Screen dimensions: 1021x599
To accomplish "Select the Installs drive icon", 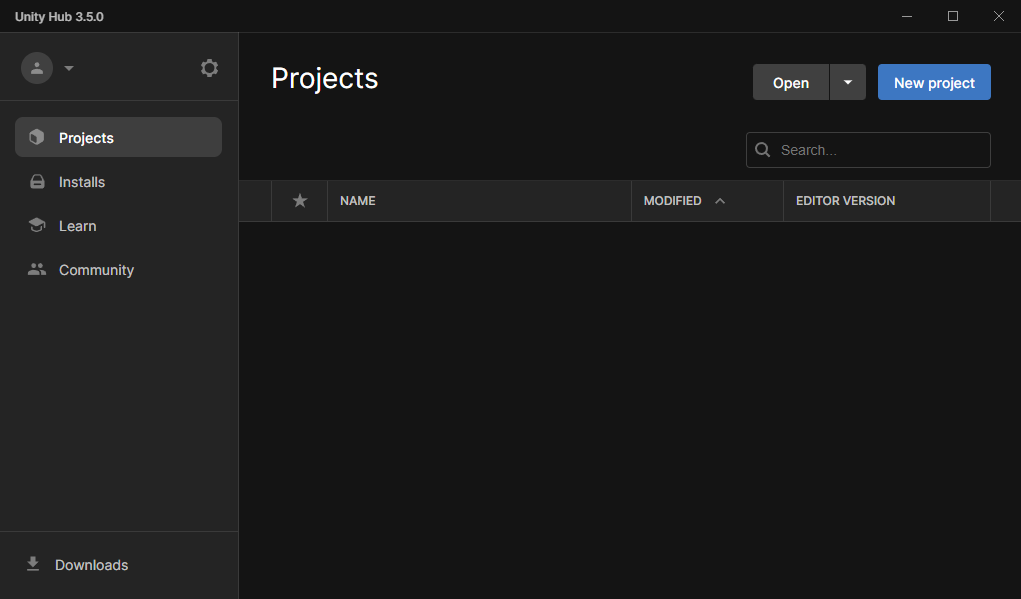I will [37, 182].
